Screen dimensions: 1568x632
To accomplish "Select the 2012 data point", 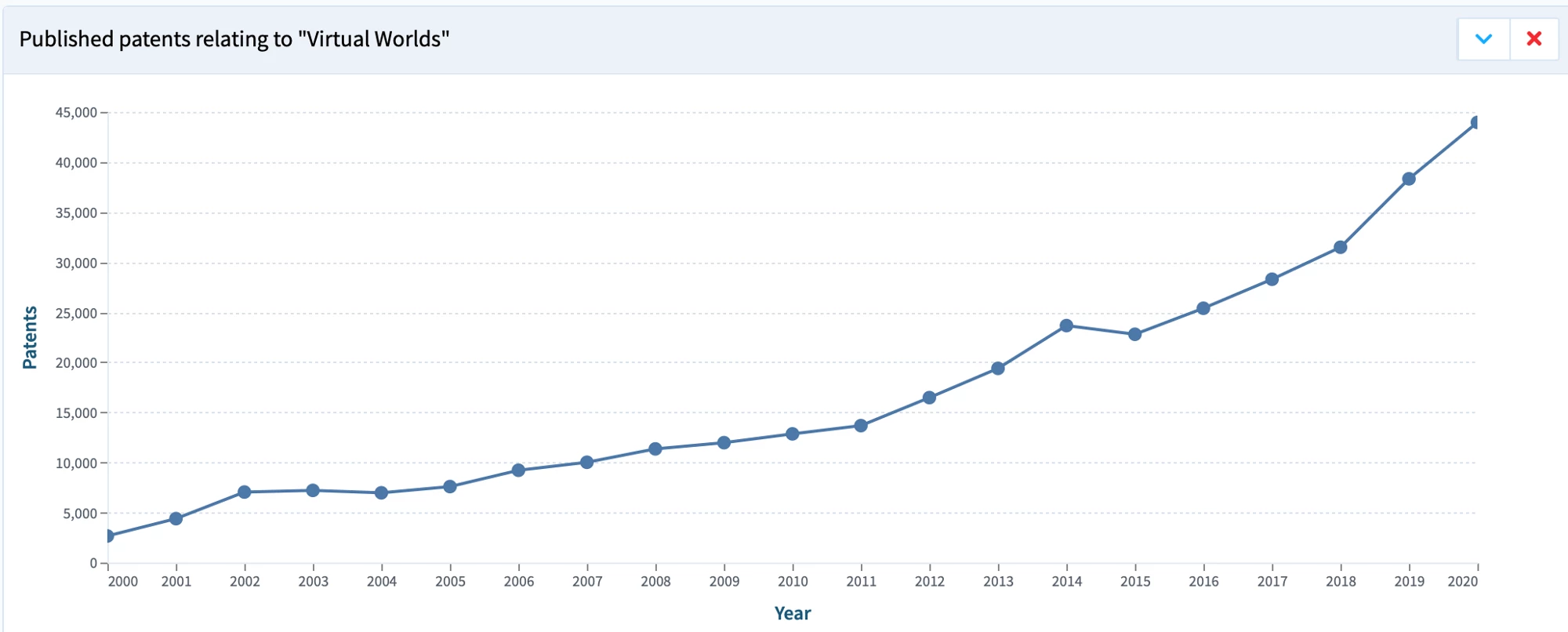I will tap(929, 398).
